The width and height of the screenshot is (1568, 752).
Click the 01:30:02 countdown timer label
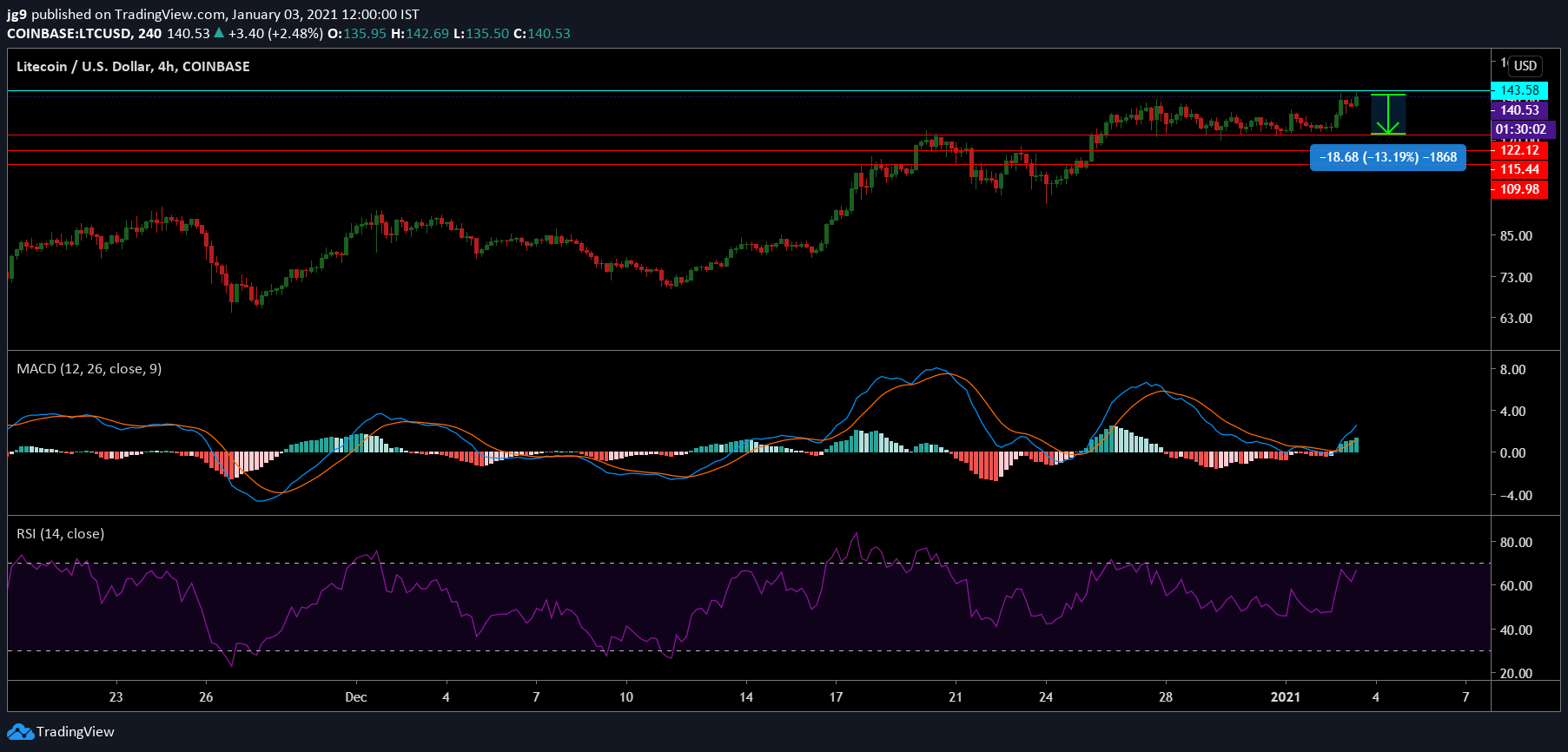click(1520, 129)
